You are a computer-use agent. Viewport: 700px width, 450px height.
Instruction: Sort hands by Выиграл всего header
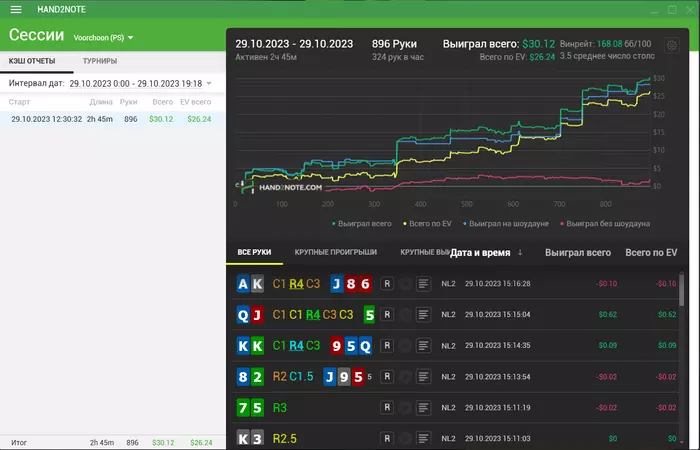coord(578,253)
